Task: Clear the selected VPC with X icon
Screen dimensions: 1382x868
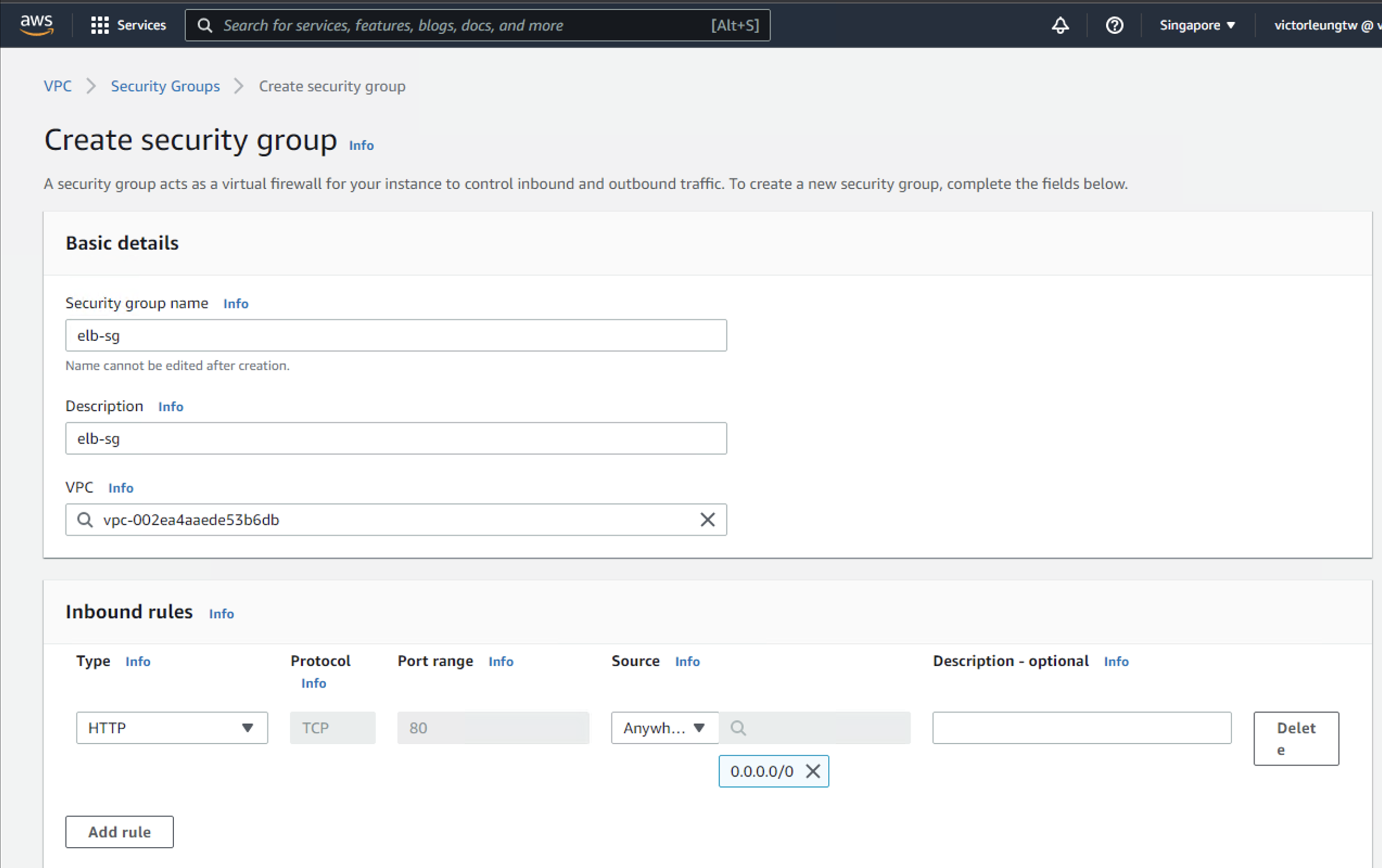Action: point(707,520)
